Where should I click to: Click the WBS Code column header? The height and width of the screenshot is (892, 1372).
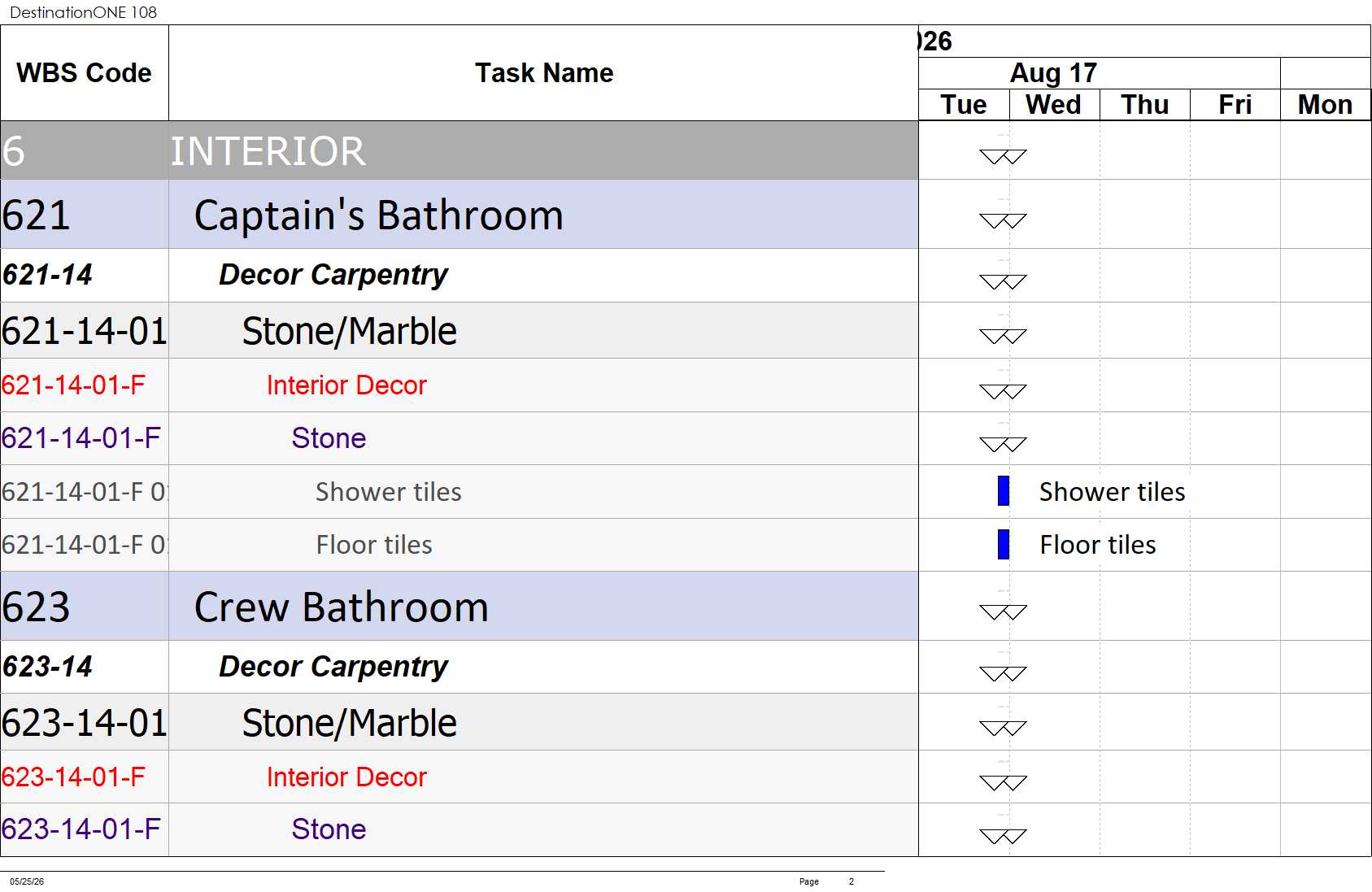coord(85,73)
